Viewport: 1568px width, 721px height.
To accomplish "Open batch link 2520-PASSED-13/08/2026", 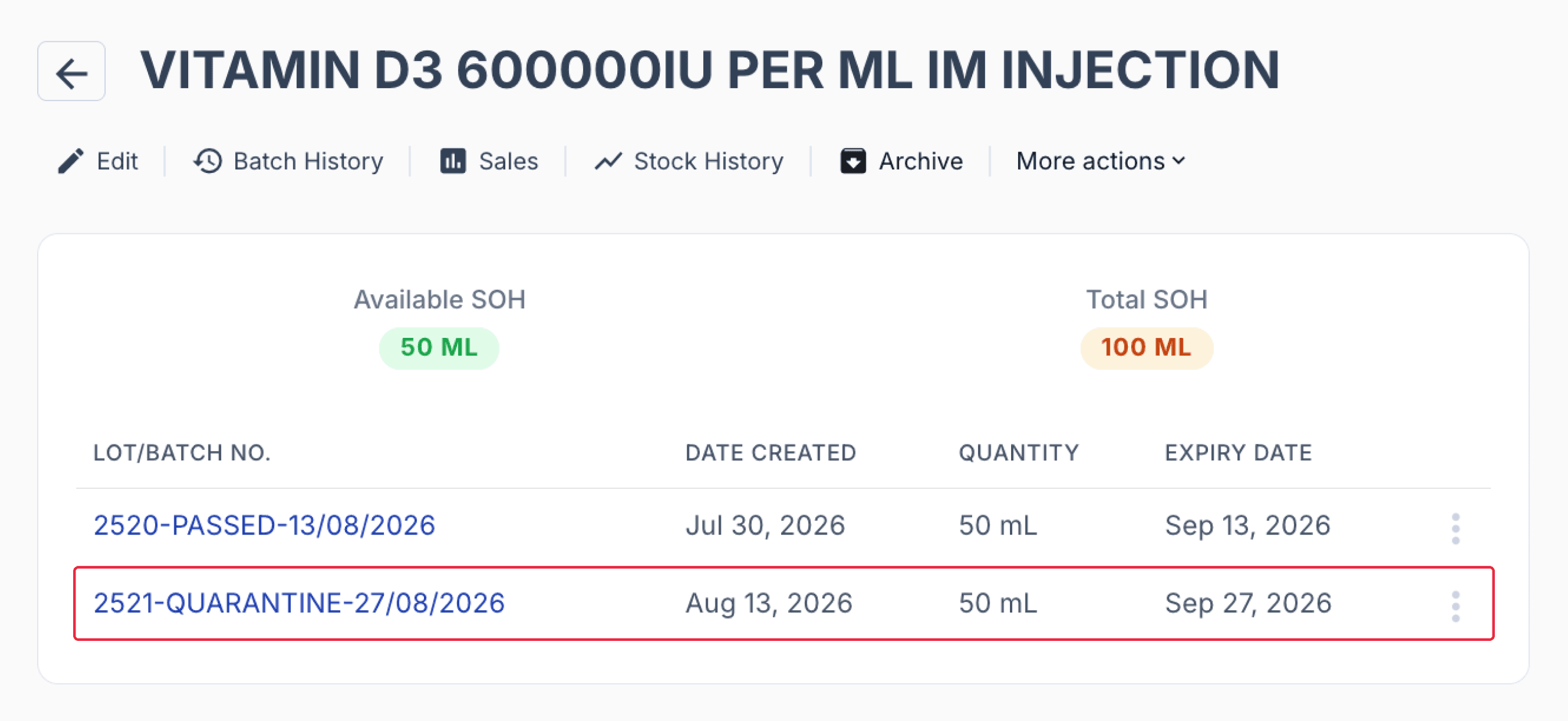I will (x=264, y=525).
